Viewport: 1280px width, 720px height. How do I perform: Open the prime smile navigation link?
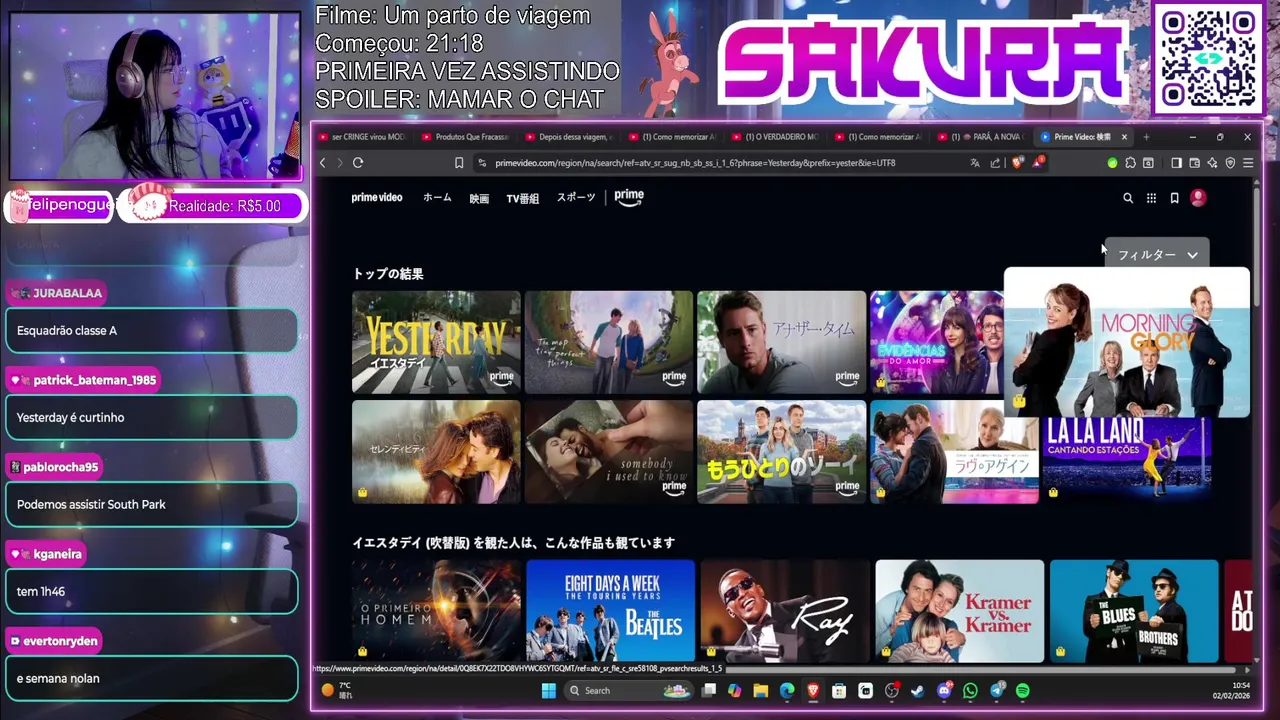(x=629, y=197)
